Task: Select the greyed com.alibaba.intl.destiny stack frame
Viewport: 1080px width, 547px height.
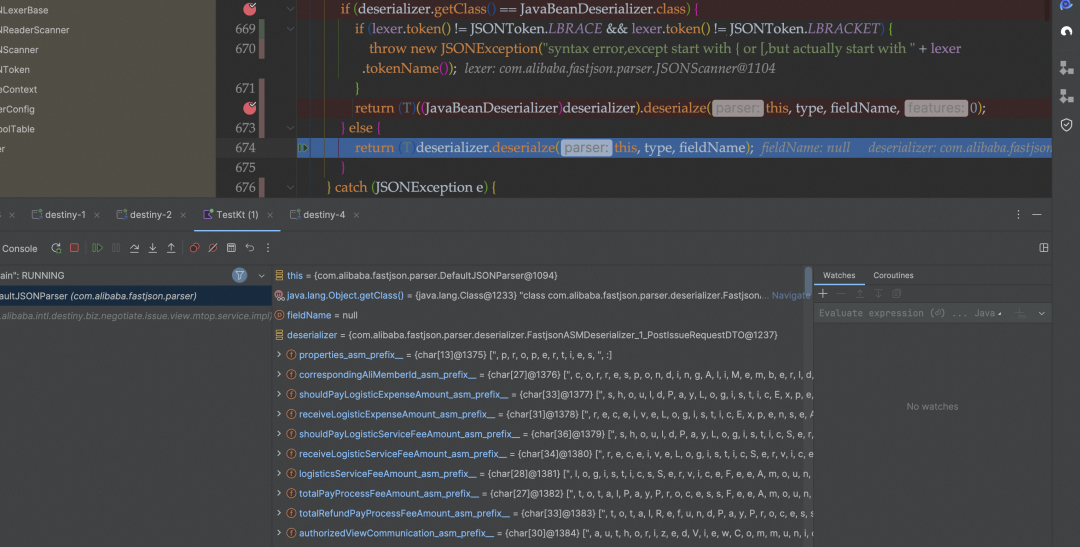Action: [x=136, y=316]
